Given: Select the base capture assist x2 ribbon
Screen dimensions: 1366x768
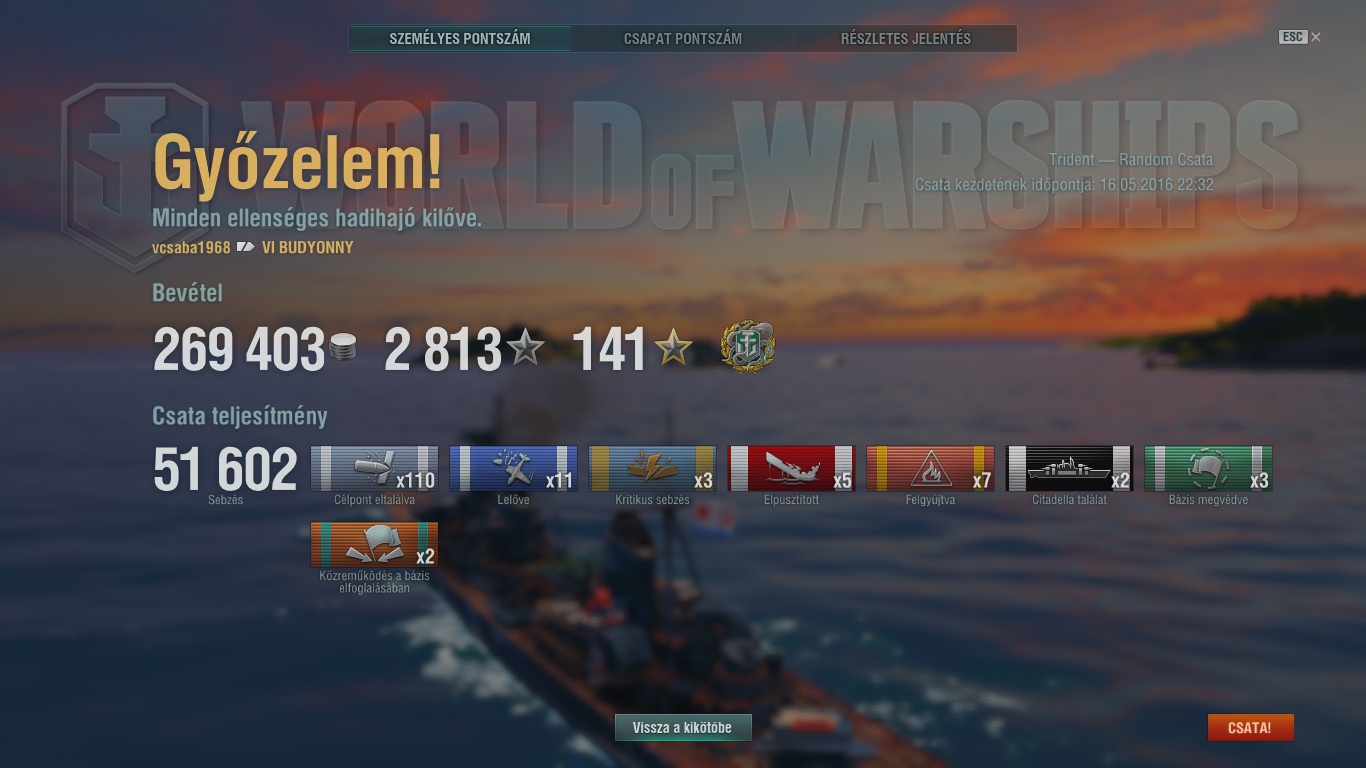Looking at the screenshot, I should [374, 544].
